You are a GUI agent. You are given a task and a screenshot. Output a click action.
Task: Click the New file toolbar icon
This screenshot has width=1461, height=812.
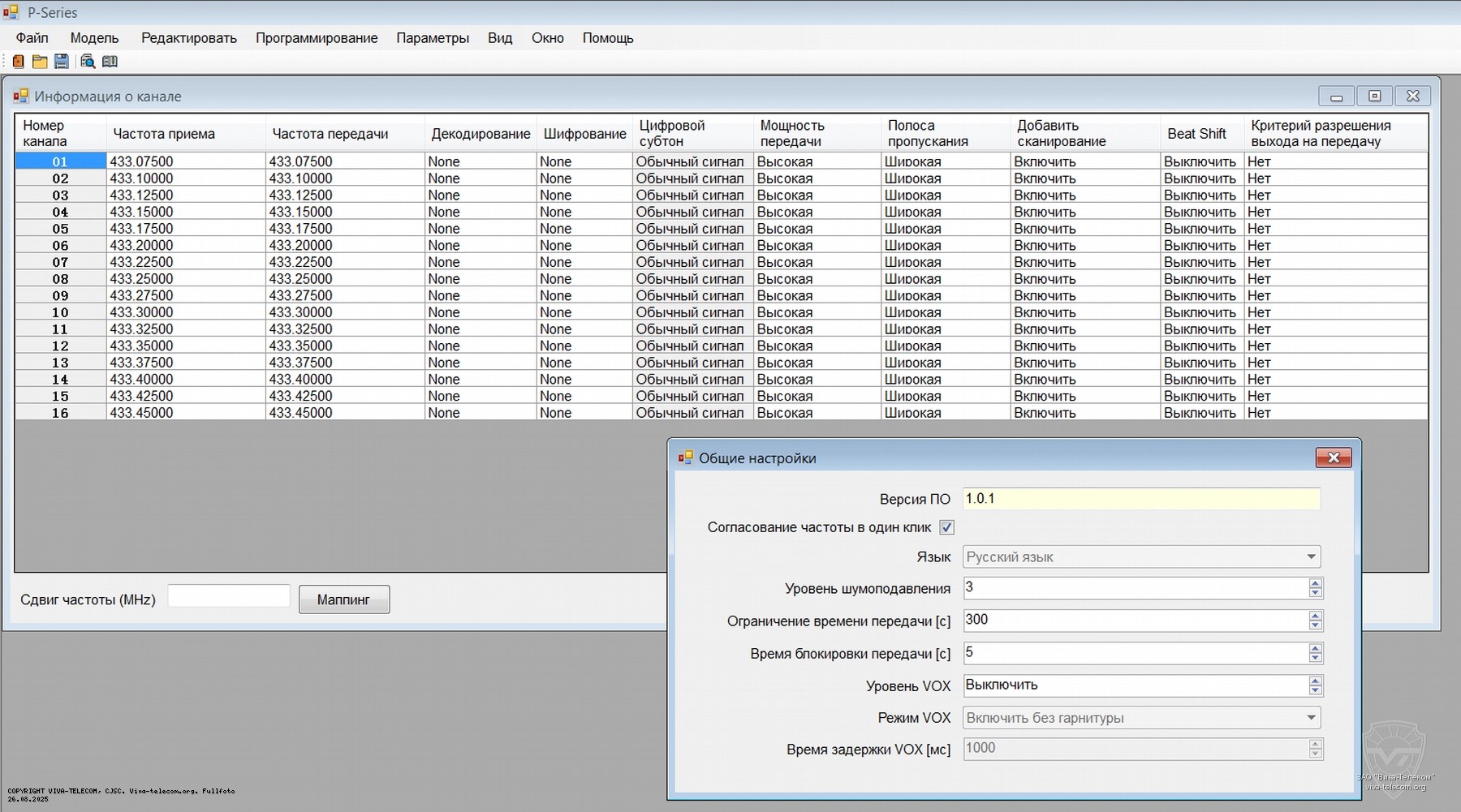pos(18,62)
